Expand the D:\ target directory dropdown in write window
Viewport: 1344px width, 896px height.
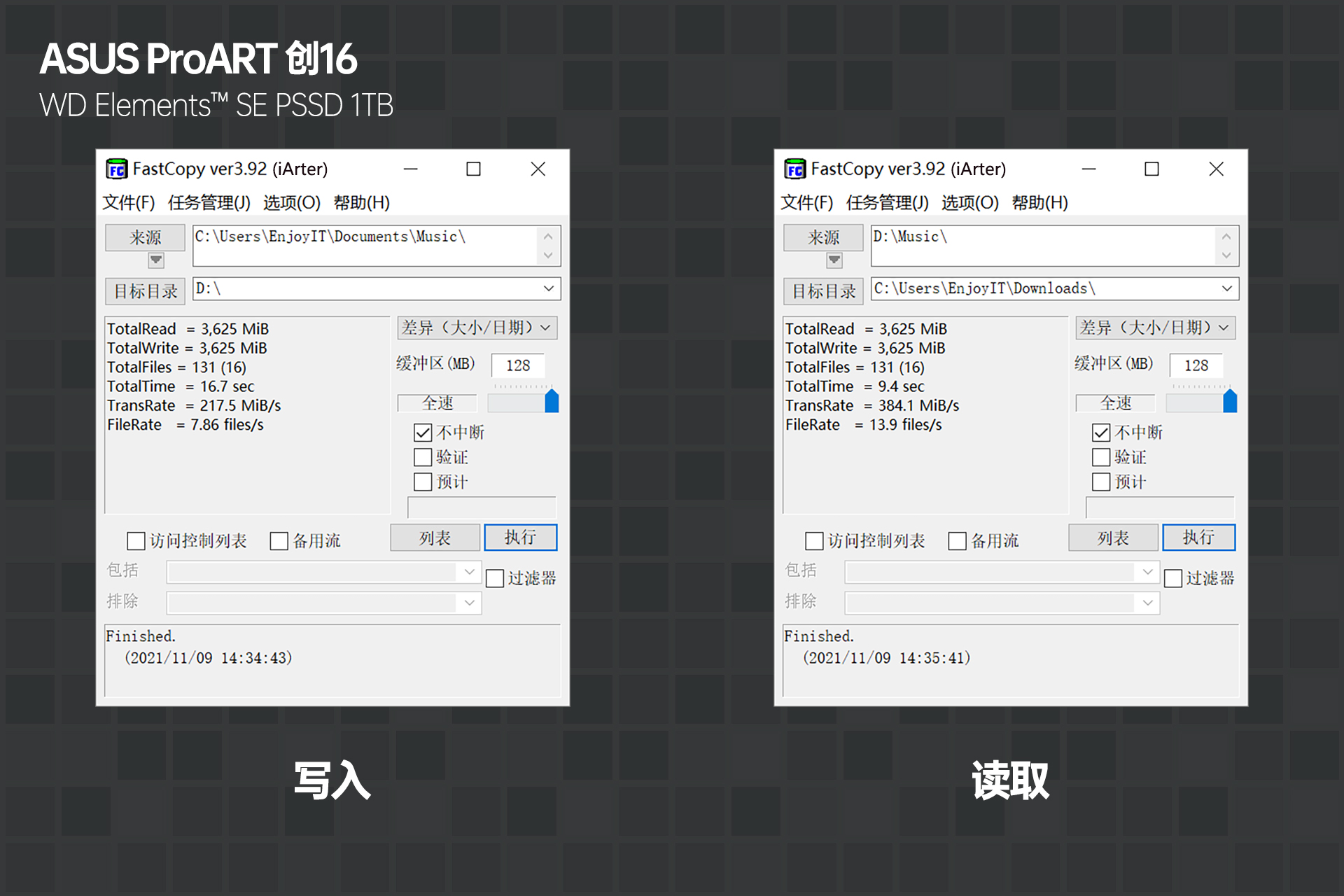(549, 288)
